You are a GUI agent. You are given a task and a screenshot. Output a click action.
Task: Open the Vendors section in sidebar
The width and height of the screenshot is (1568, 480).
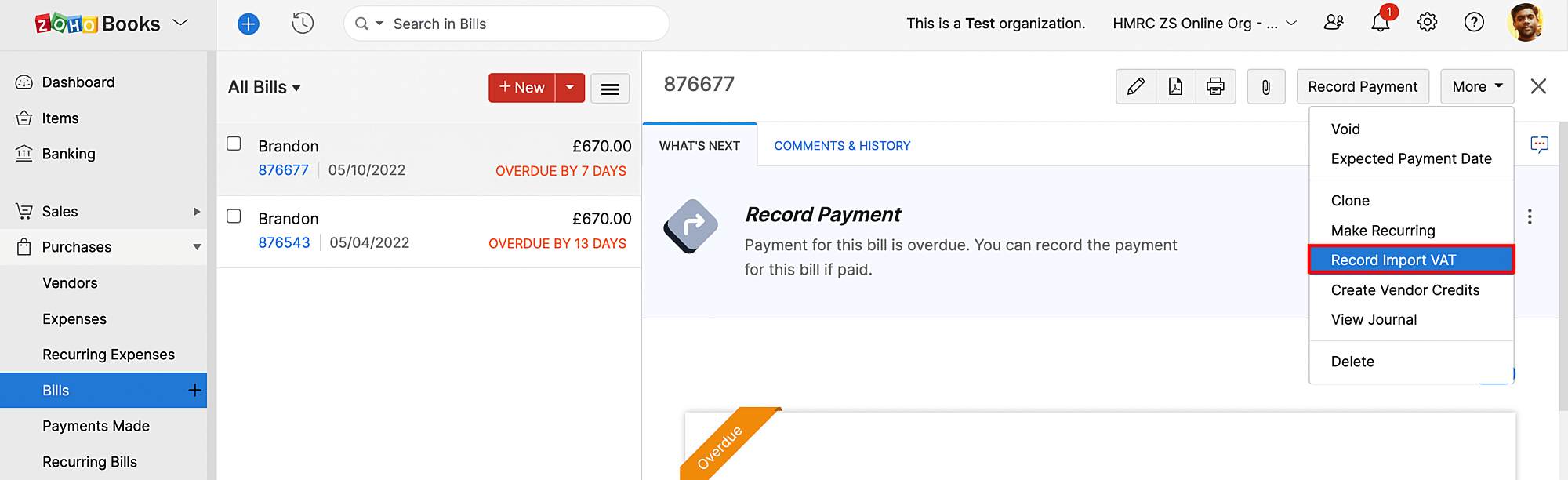[x=70, y=283]
